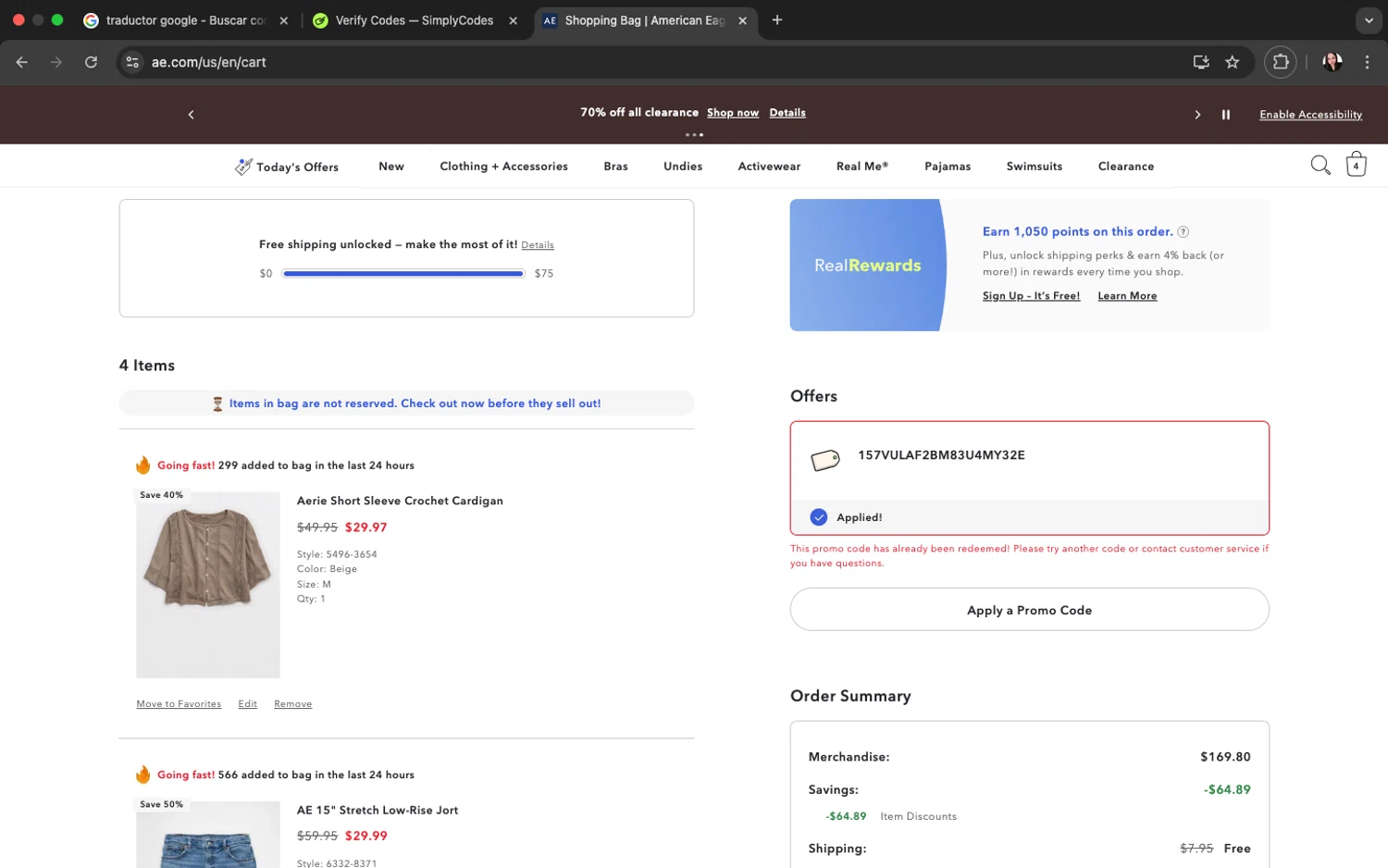
Task: Open AE 15" Stretch Low-Rise Jort title
Action: [x=378, y=810]
